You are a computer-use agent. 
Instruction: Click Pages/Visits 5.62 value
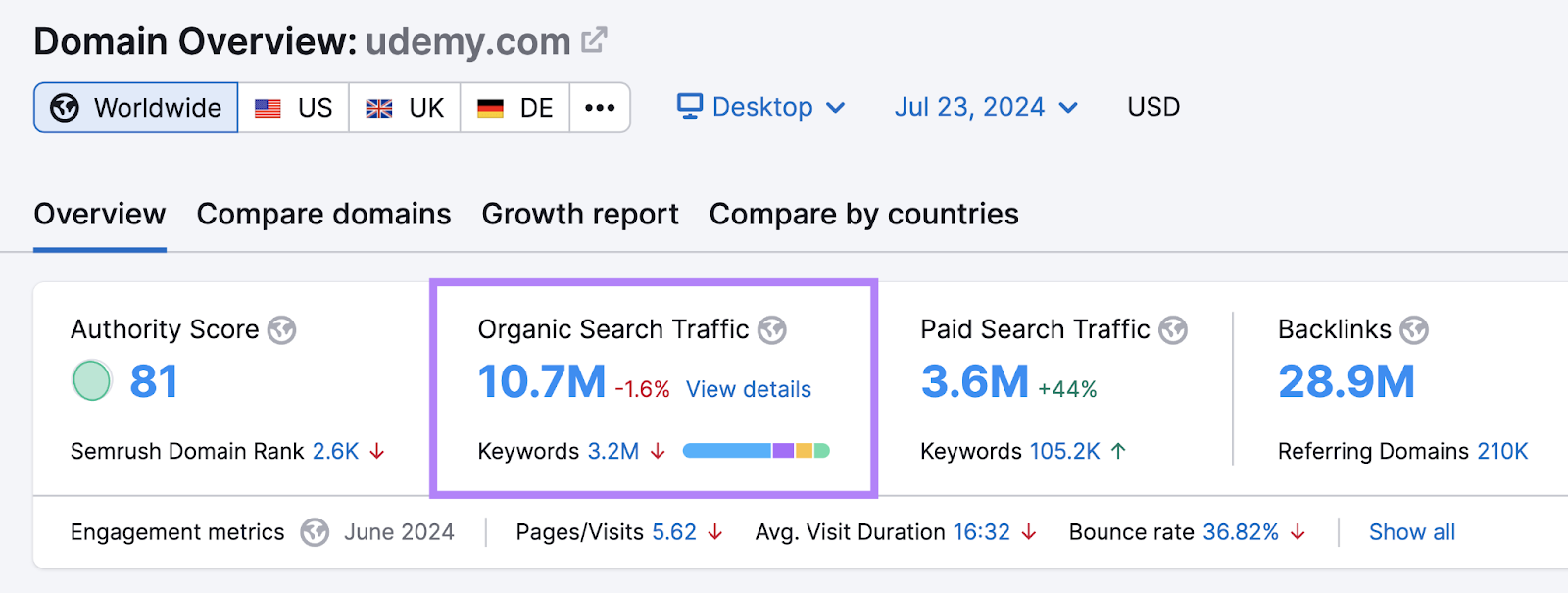(x=674, y=532)
